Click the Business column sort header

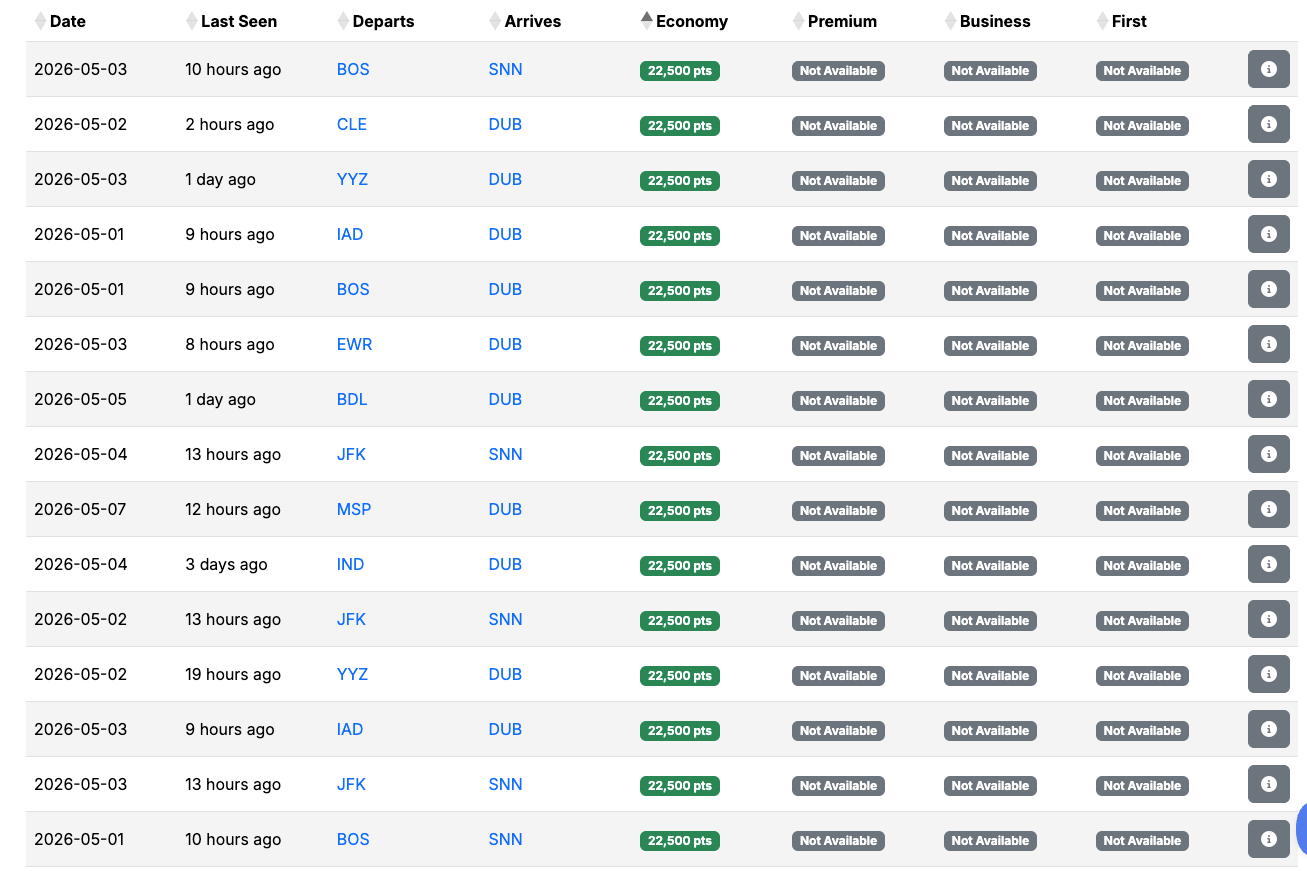pos(995,21)
